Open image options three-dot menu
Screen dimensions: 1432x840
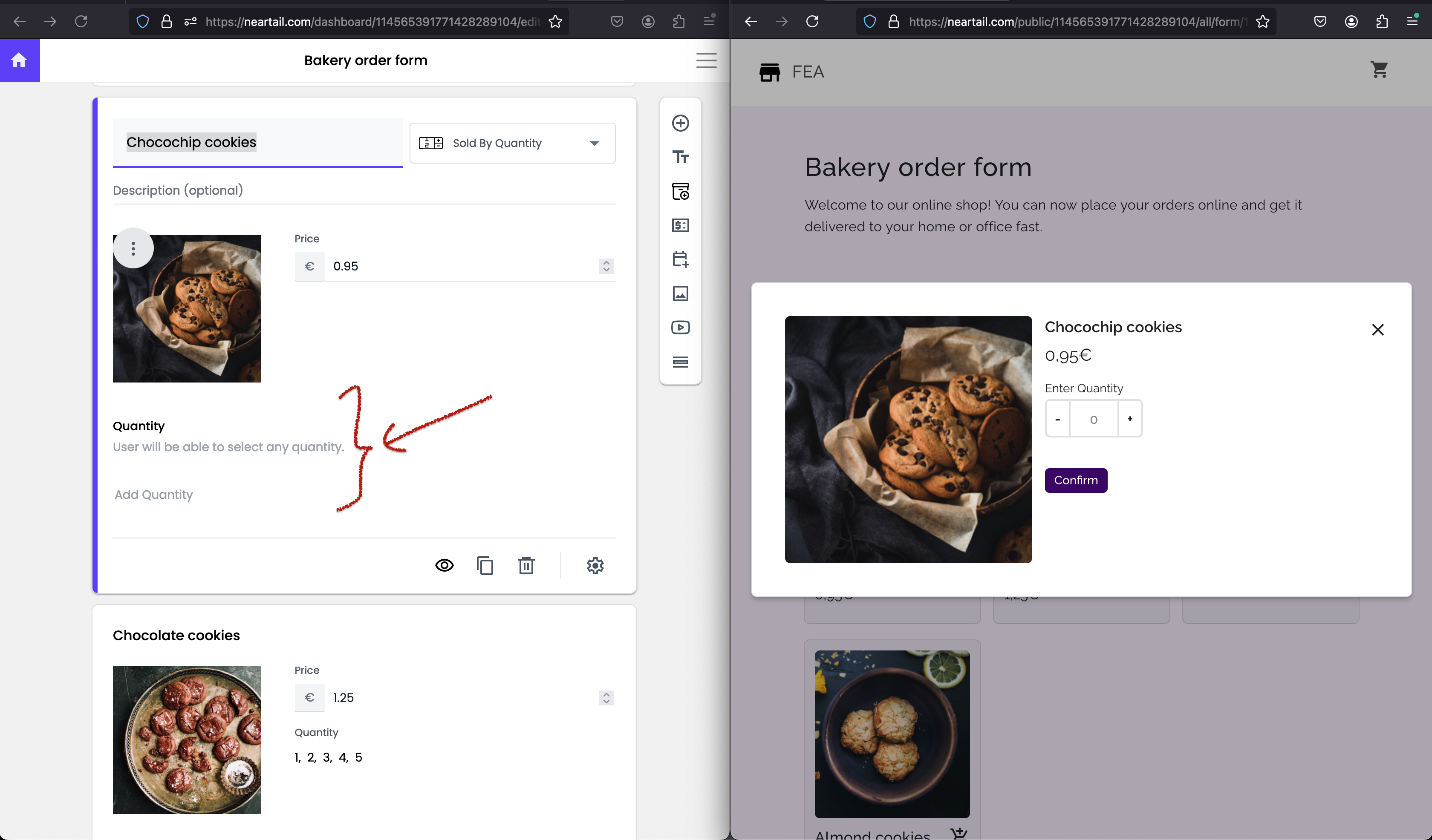(x=133, y=248)
